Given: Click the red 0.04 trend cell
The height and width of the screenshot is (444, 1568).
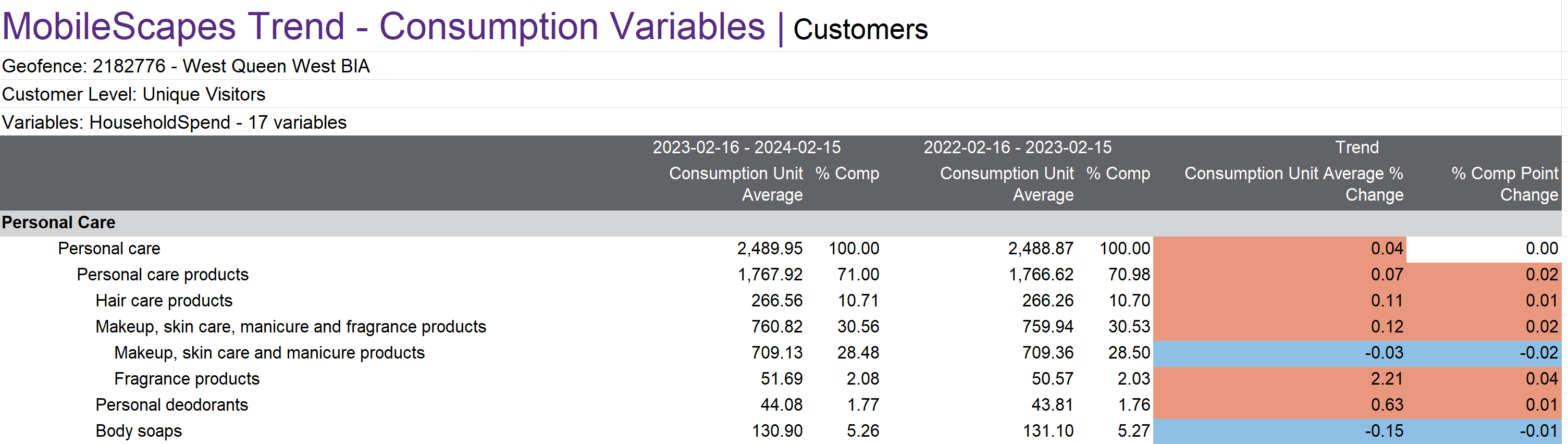Looking at the screenshot, I should (x=1279, y=249).
